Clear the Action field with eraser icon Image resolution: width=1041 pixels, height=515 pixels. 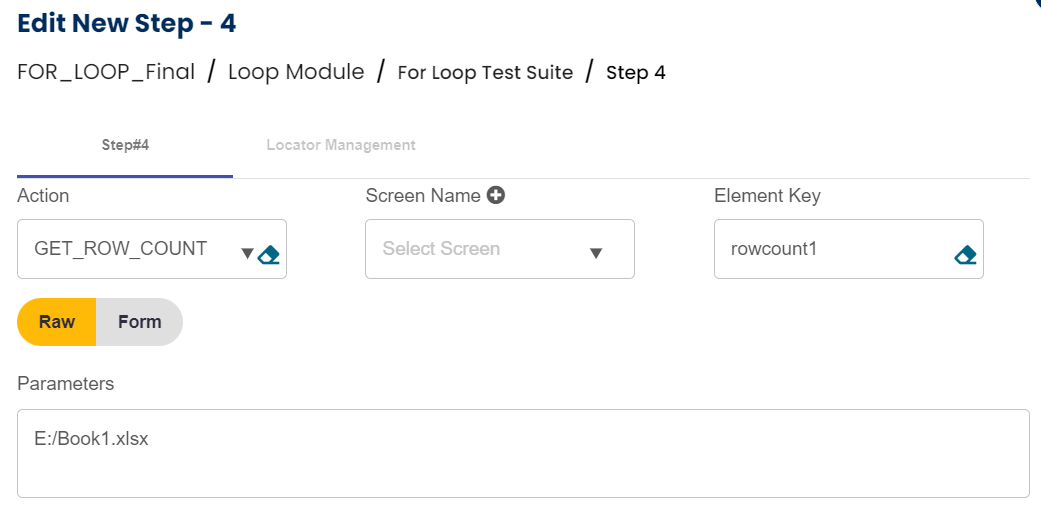[x=268, y=255]
